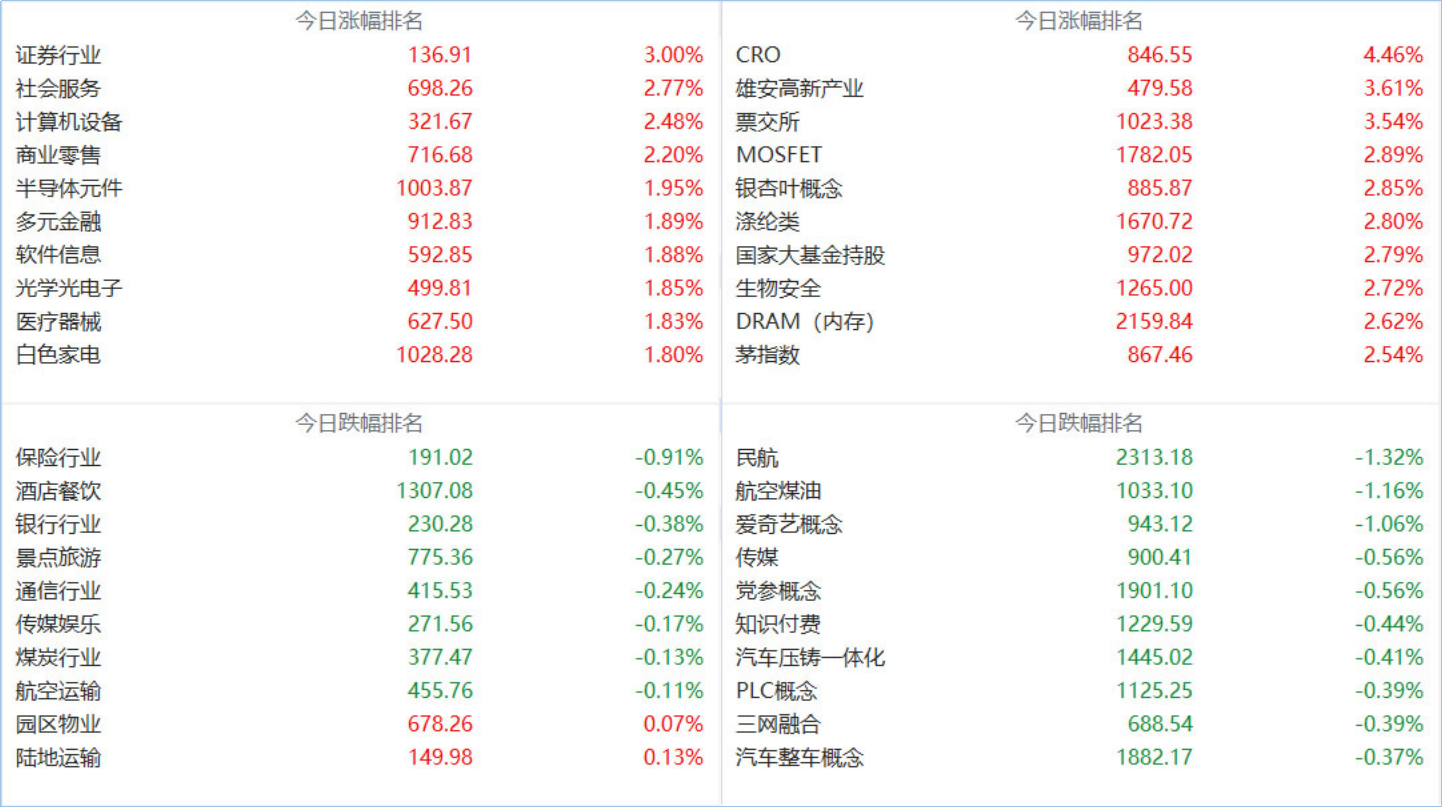Select the 酒店餐饮 sector row
The height and width of the screenshot is (808, 1442).
[x=360, y=491]
